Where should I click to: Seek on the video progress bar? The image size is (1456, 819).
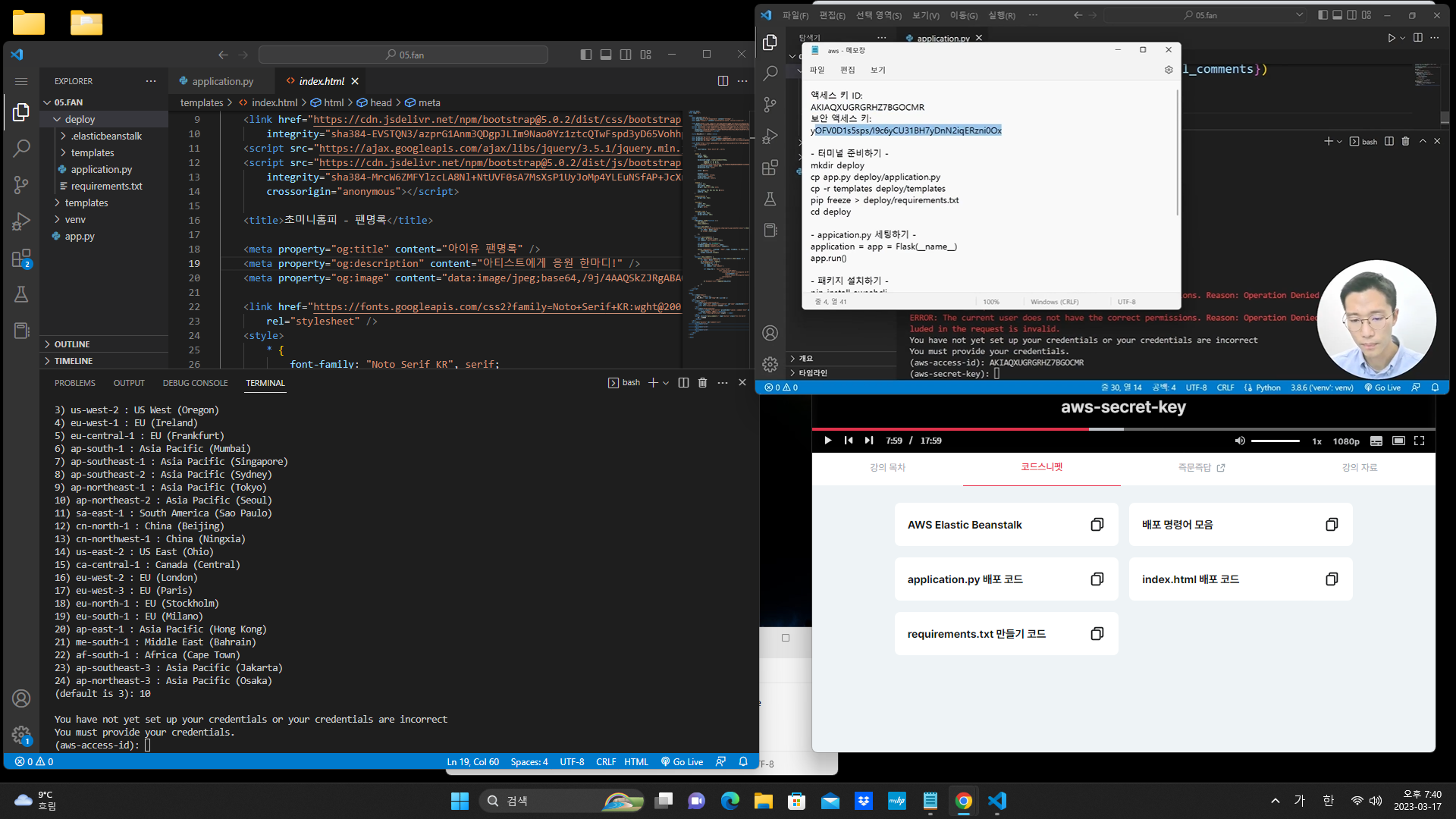pos(1124,428)
